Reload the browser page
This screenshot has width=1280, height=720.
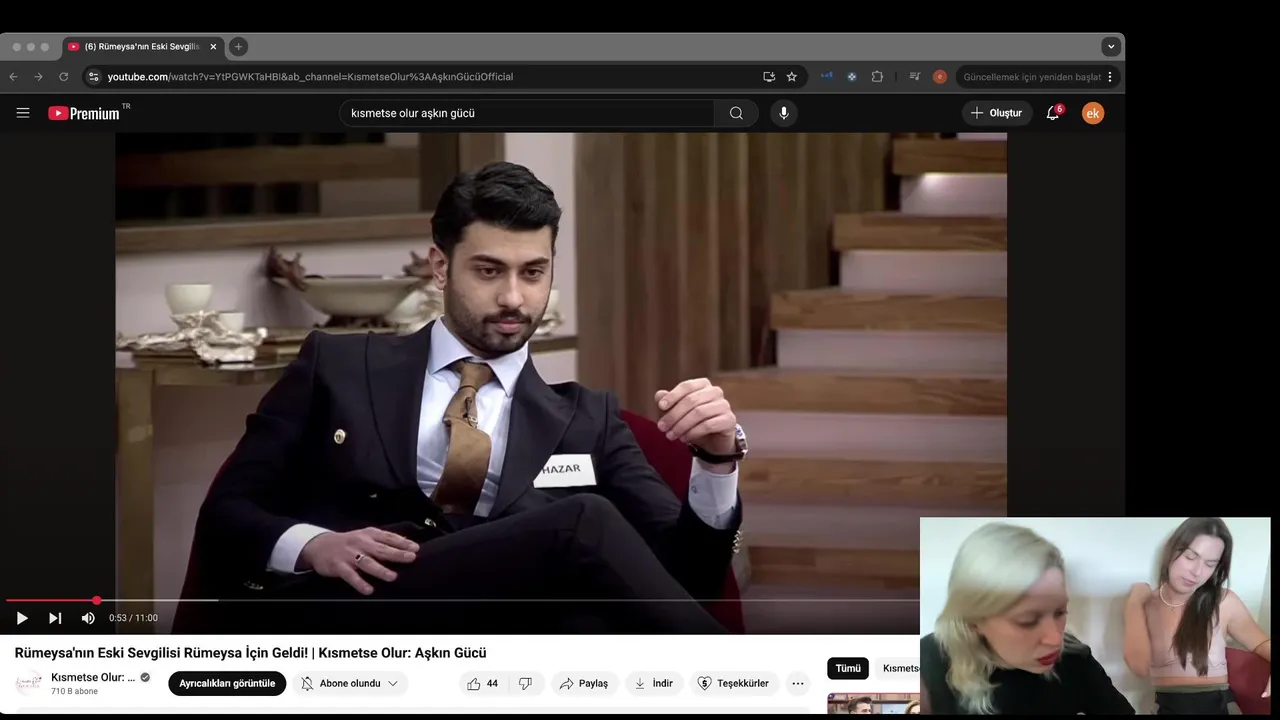(x=64, y=76)
